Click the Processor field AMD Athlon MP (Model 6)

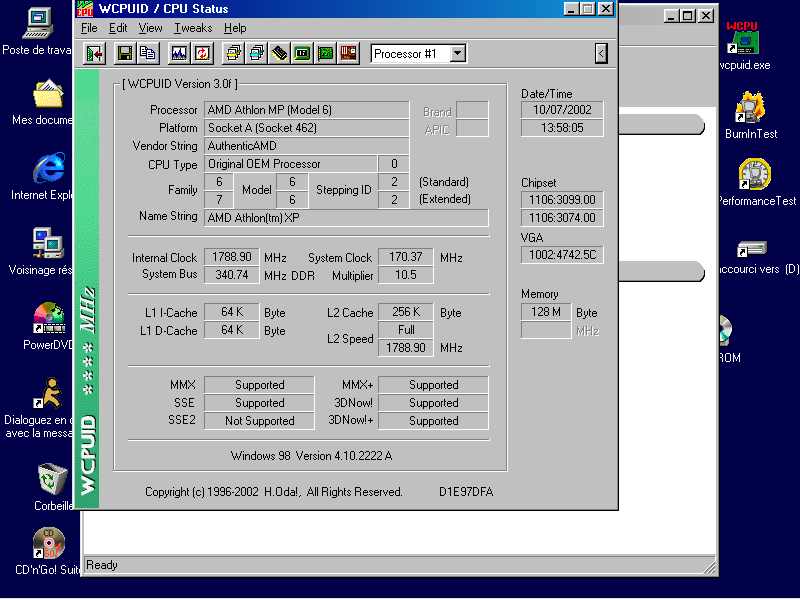point(306,110)
